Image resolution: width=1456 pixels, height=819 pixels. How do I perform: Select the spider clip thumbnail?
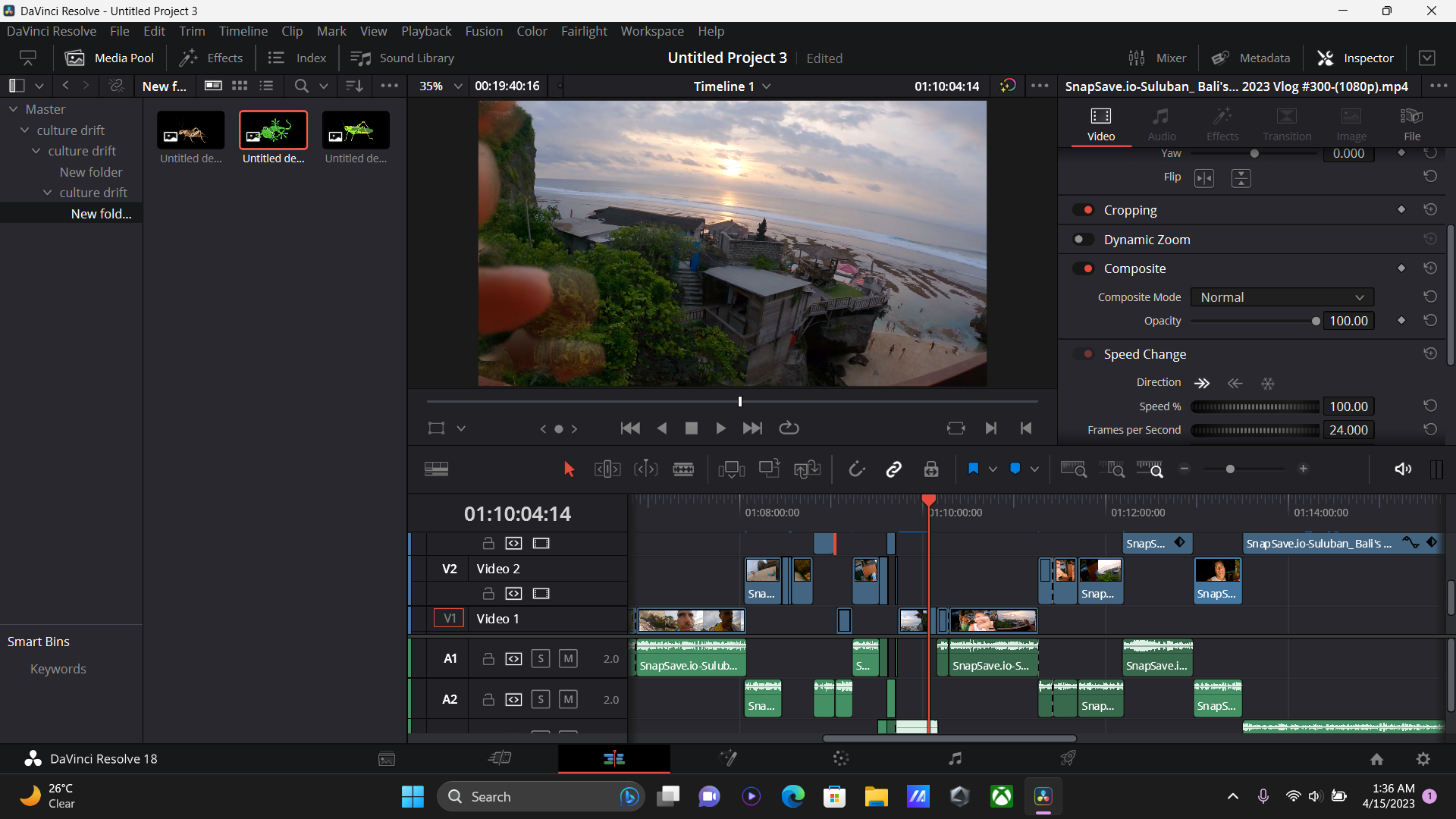click(190, 130)
